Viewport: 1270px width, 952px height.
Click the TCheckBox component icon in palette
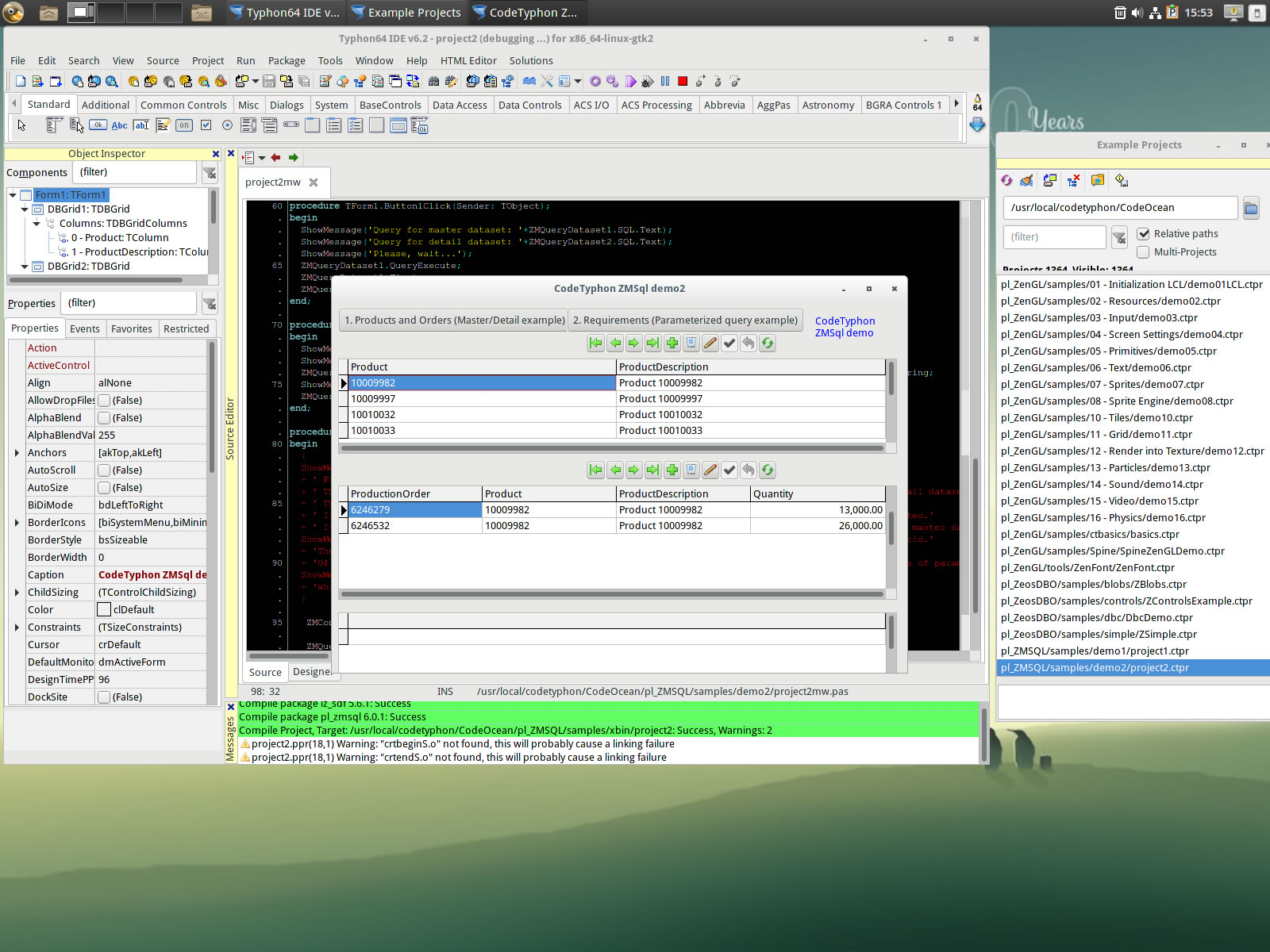[206, 125]
